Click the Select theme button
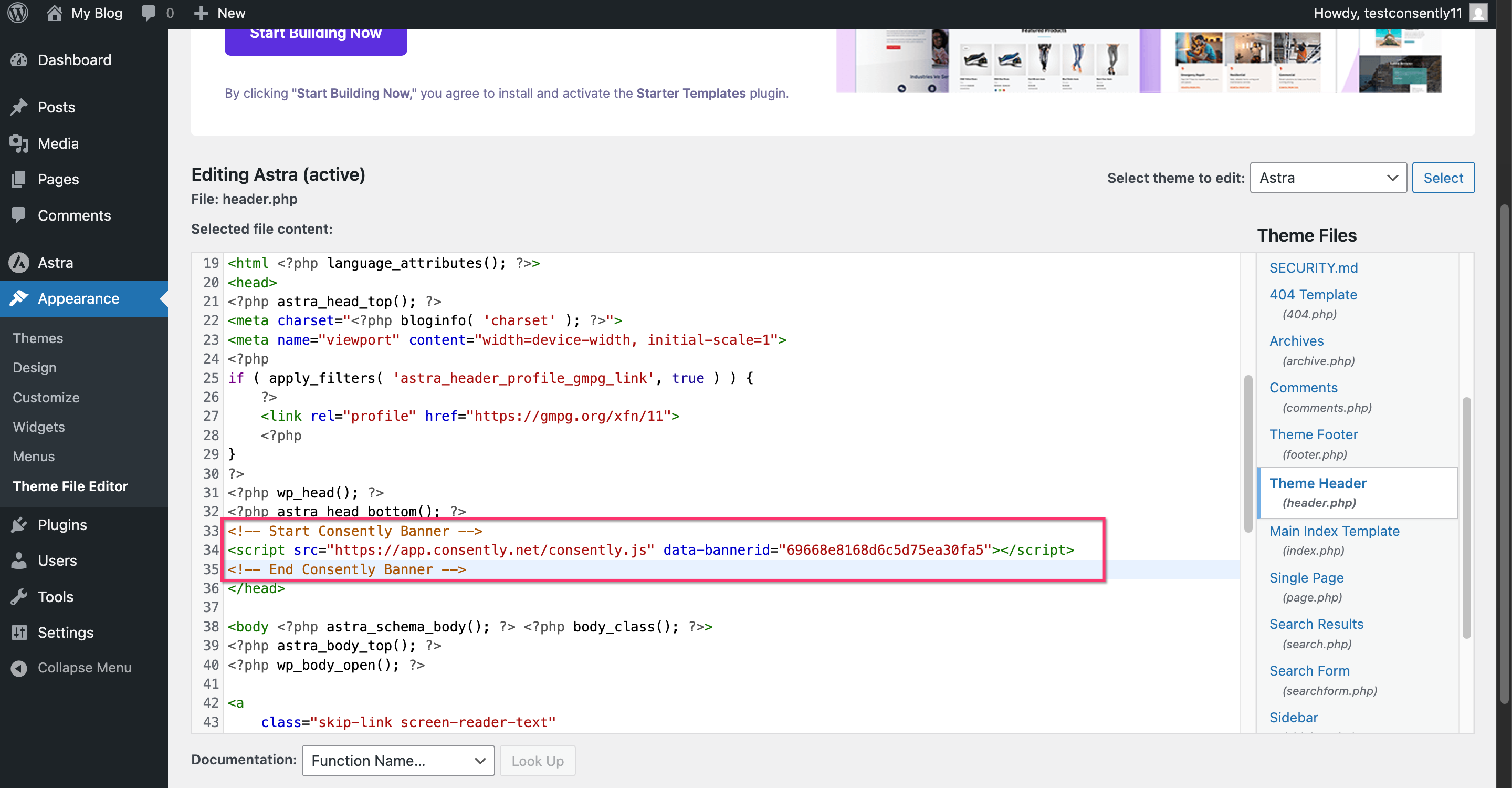 (x=1443, y=178)
